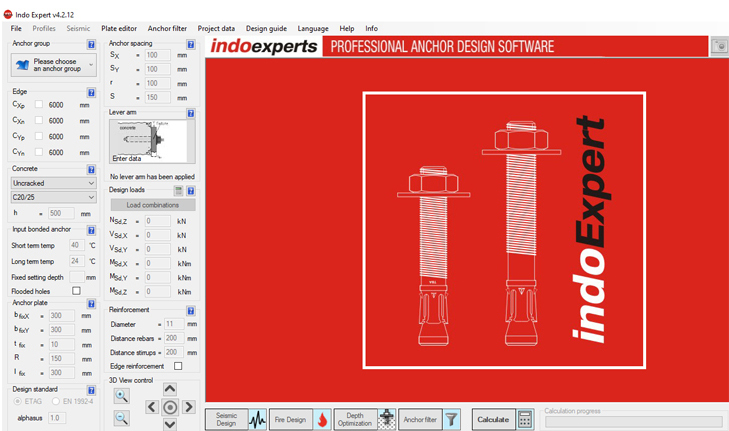Toggle the CYp edge checkbox
The image size is (729, 431).
(x=39, y=136)
